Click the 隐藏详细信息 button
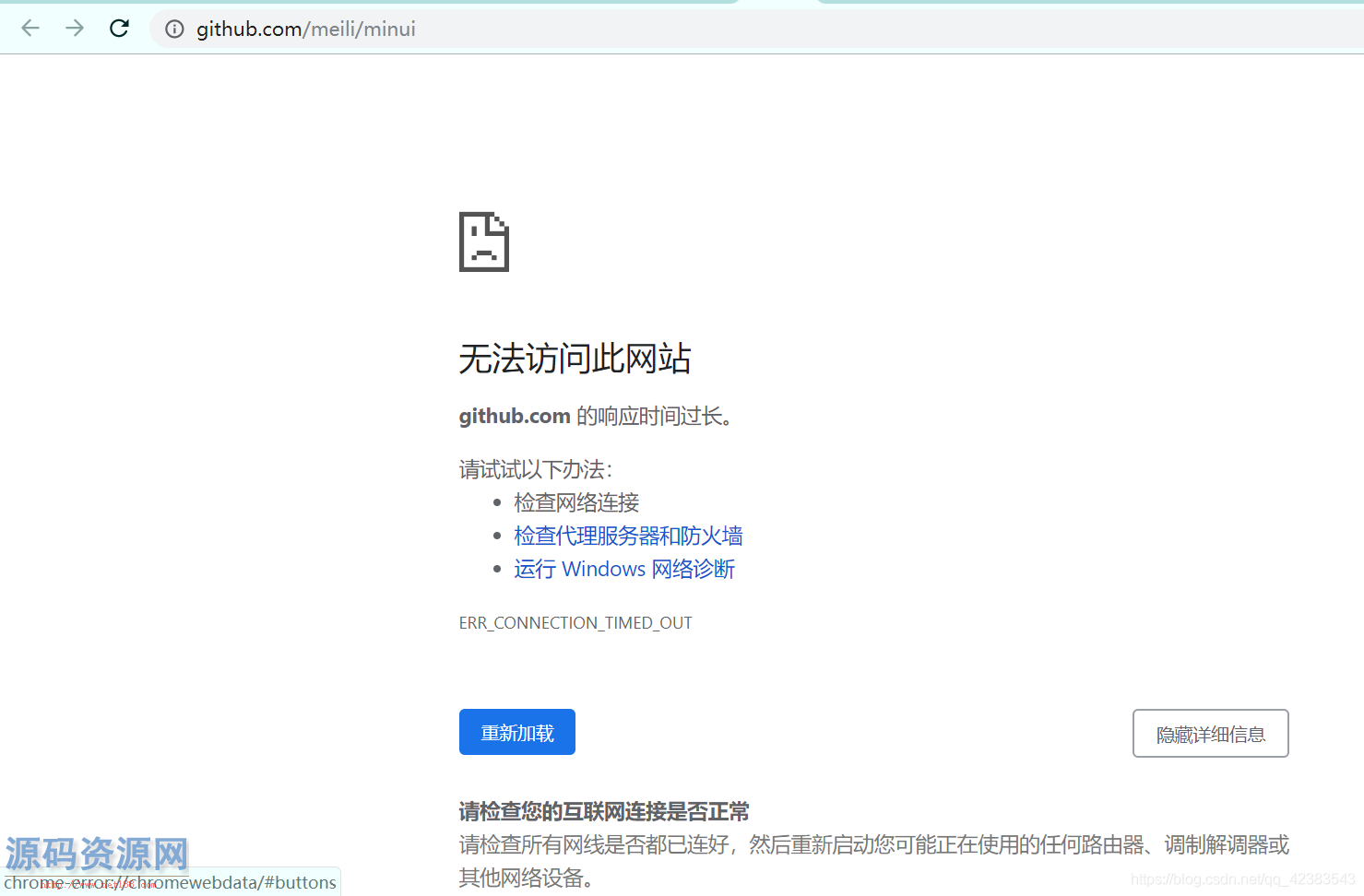Viewport: 1364px width, 896px height. point(1210,734)
